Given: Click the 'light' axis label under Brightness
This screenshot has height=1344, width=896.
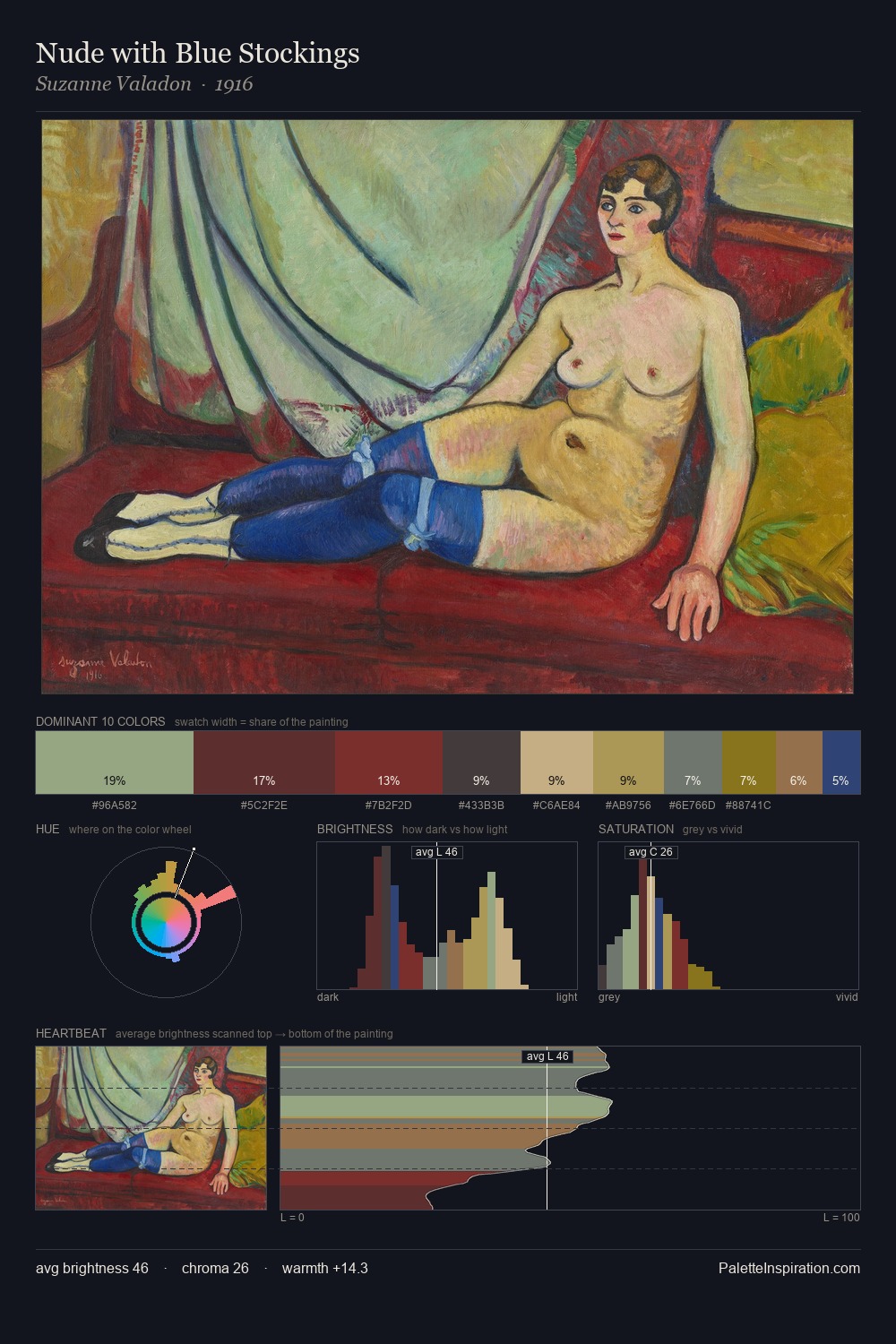Looking at the screenshot, I should [567, 997].
